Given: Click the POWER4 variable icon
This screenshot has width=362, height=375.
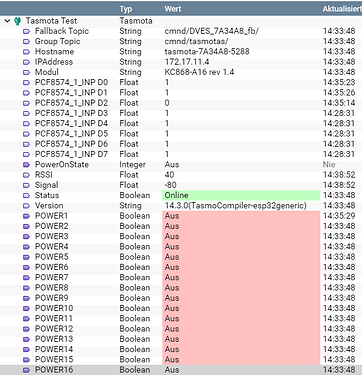Looking at the screenshot, I should pos(26,247).
